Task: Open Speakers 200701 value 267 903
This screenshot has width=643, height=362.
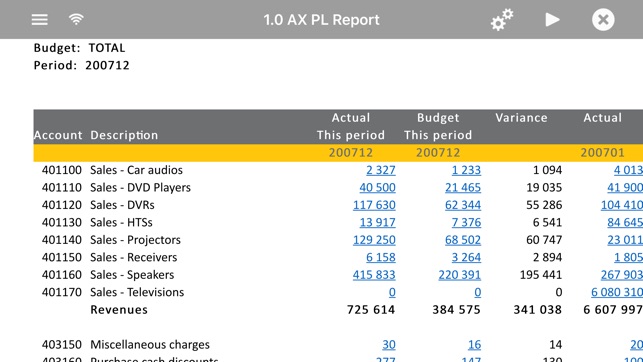Action: pyautogui.click(x=622, y=274)
